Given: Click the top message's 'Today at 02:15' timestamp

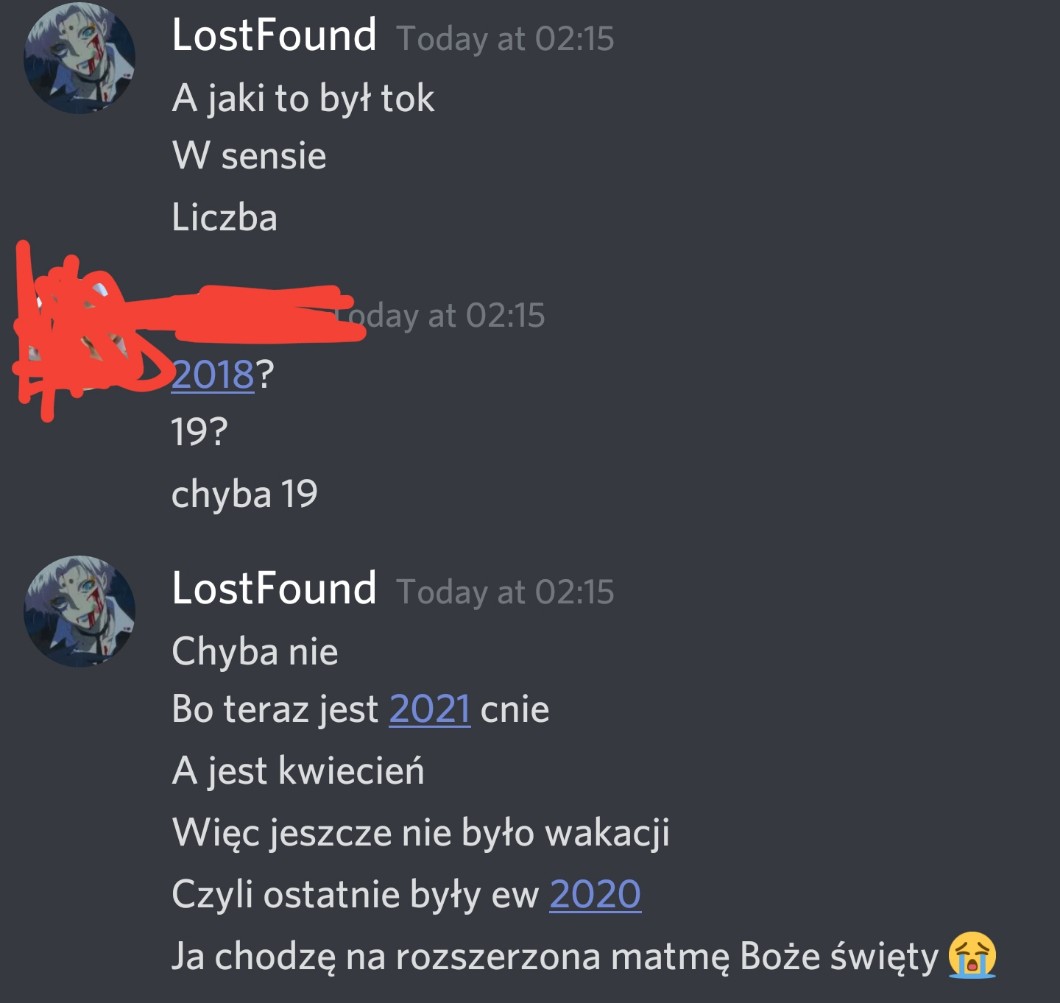Looking at the screenshot, I should click(505, 39).
